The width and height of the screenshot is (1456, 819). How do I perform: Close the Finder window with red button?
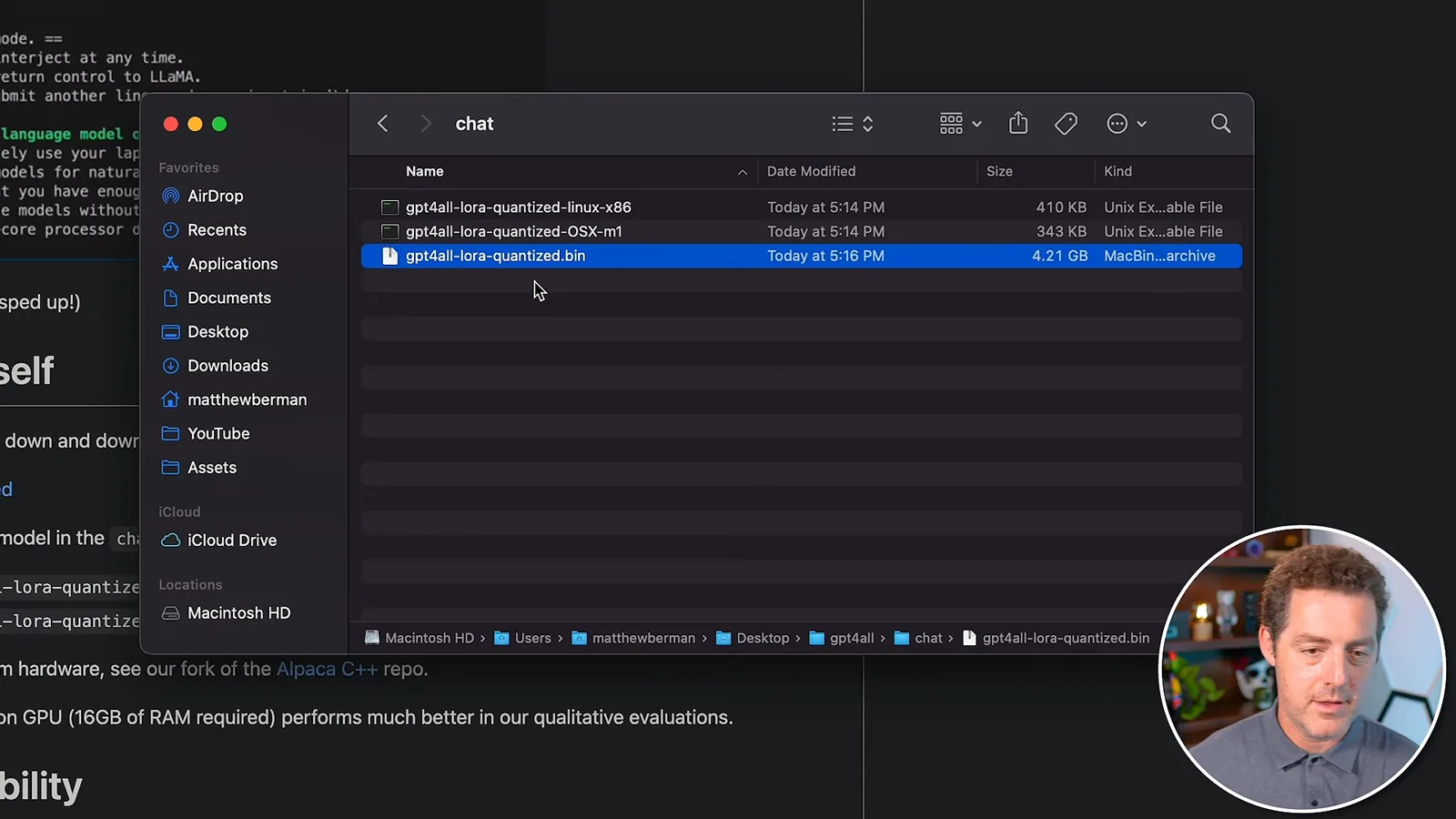(170, 124)
